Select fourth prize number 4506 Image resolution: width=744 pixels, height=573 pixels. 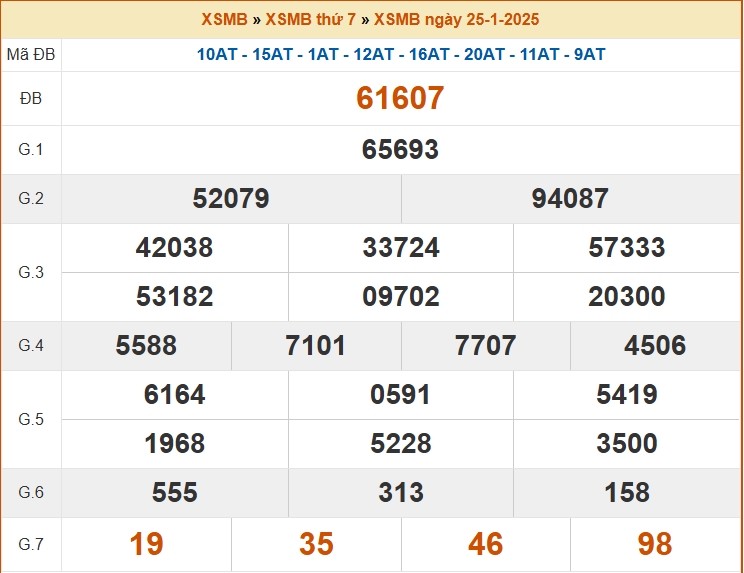coord(655,345)
